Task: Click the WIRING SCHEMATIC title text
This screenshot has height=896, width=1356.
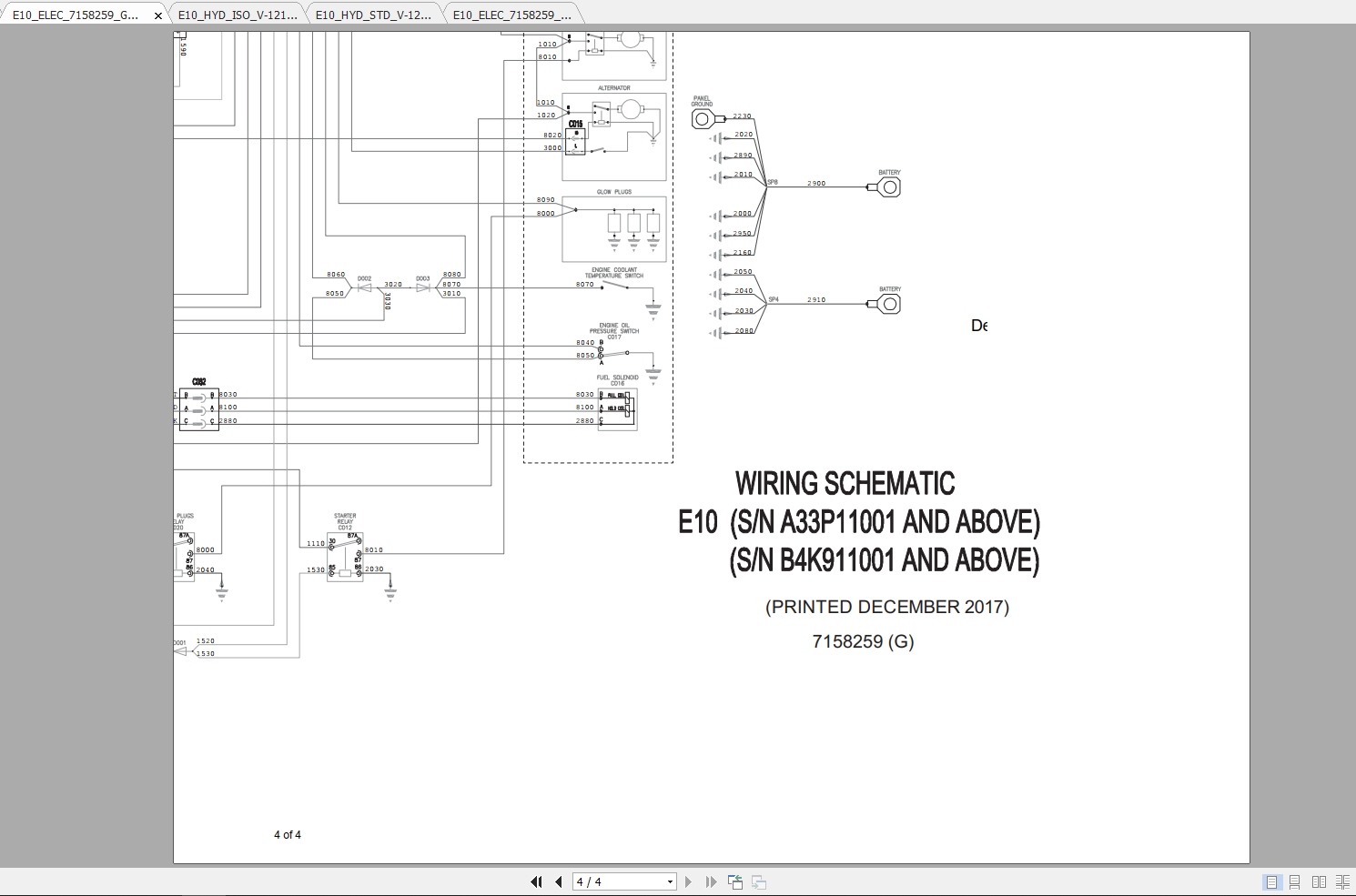Action: click(845, 483)
